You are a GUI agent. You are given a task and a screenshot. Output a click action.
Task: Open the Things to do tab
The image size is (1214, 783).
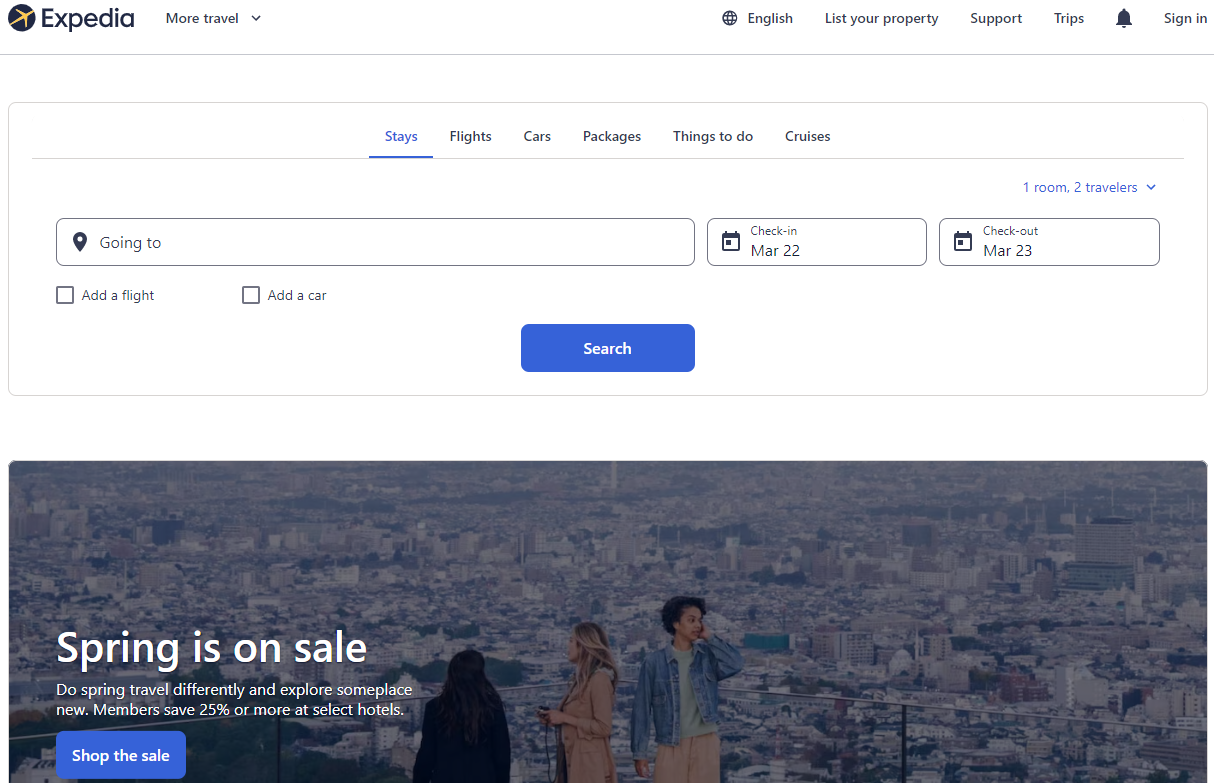click(x=713, y=136)
